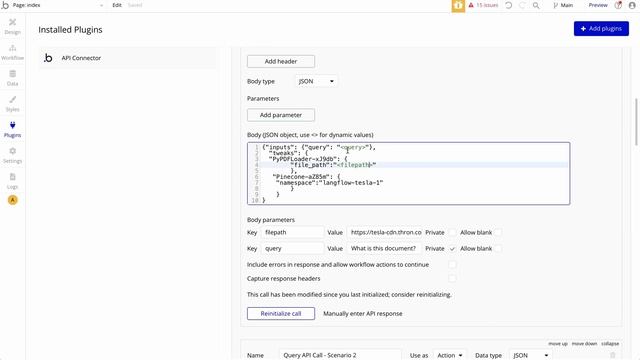The width and height of the screenshot is (640, 360).
Task: Toggle Allow blank checkbox for filepath key
Action: tap(498, 232)
